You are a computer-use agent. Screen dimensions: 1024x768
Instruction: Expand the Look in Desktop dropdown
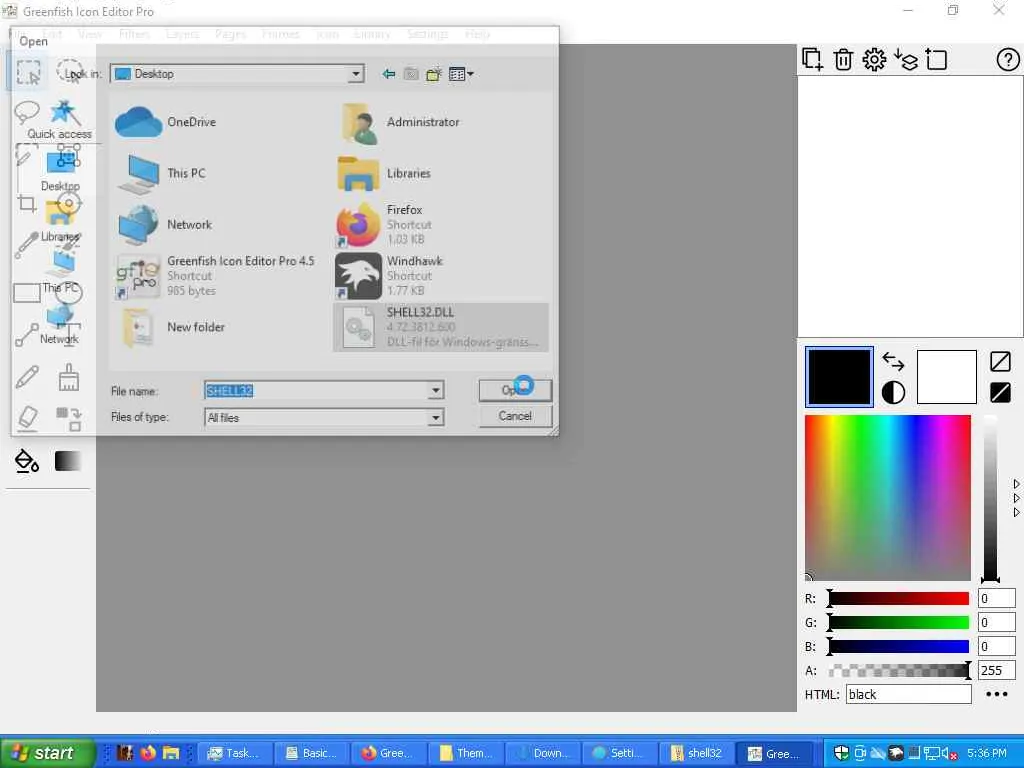(x=355, y=74)
